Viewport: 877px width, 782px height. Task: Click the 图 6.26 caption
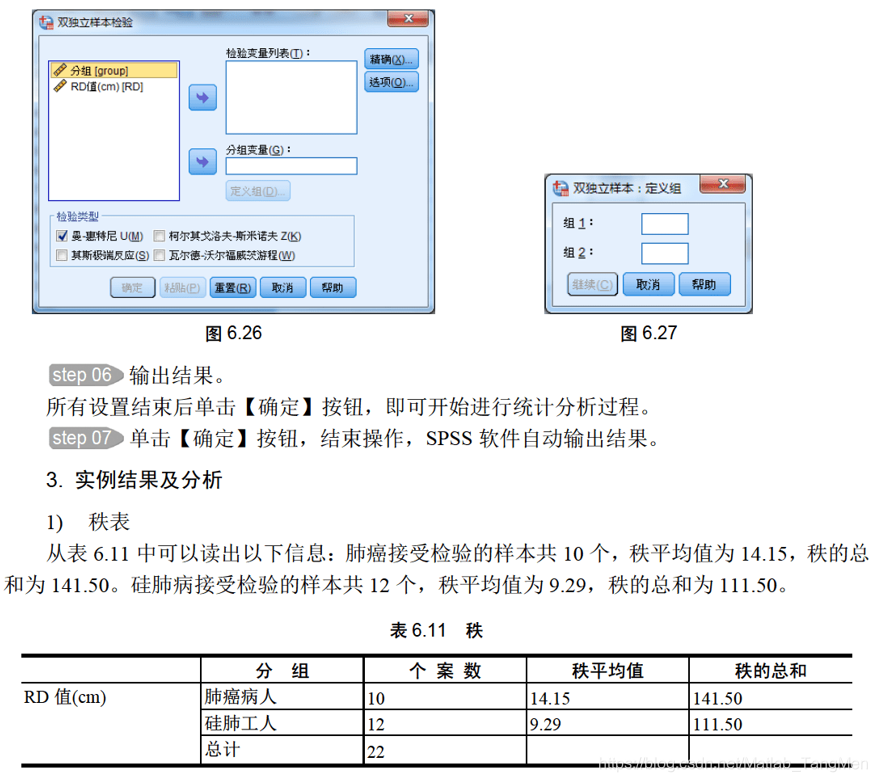(233, 333)
